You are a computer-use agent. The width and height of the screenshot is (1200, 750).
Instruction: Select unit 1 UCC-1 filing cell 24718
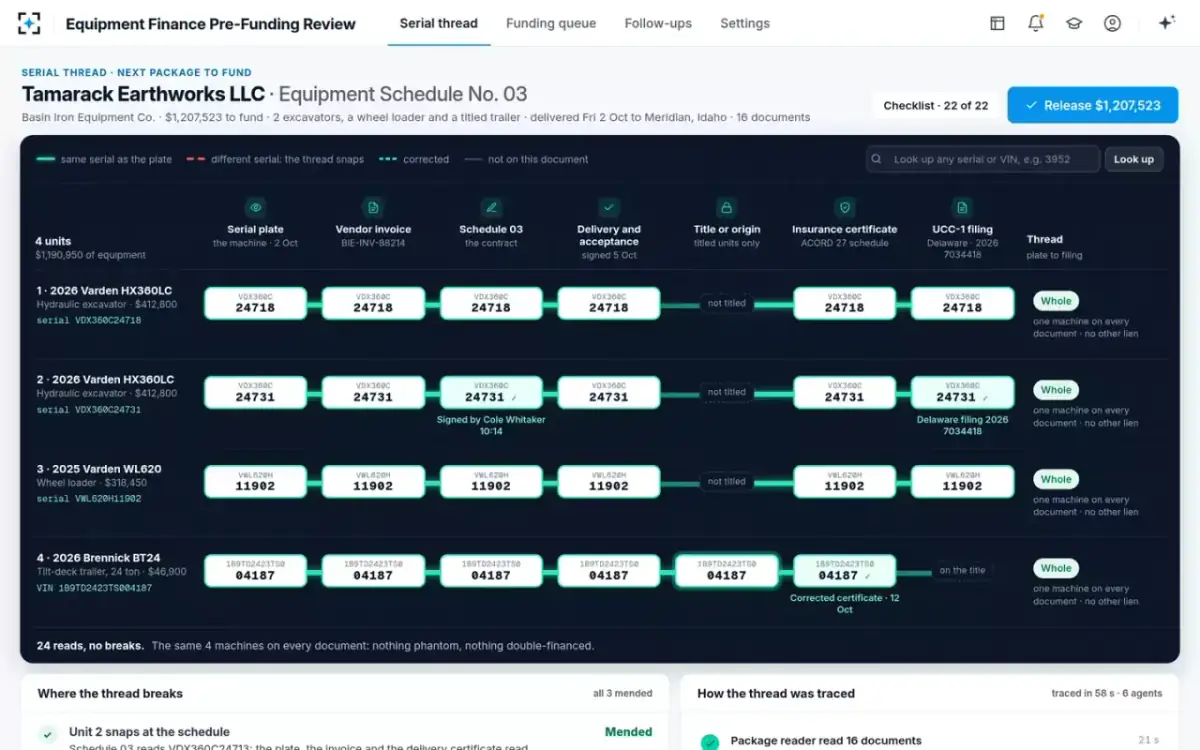(962, 303)
